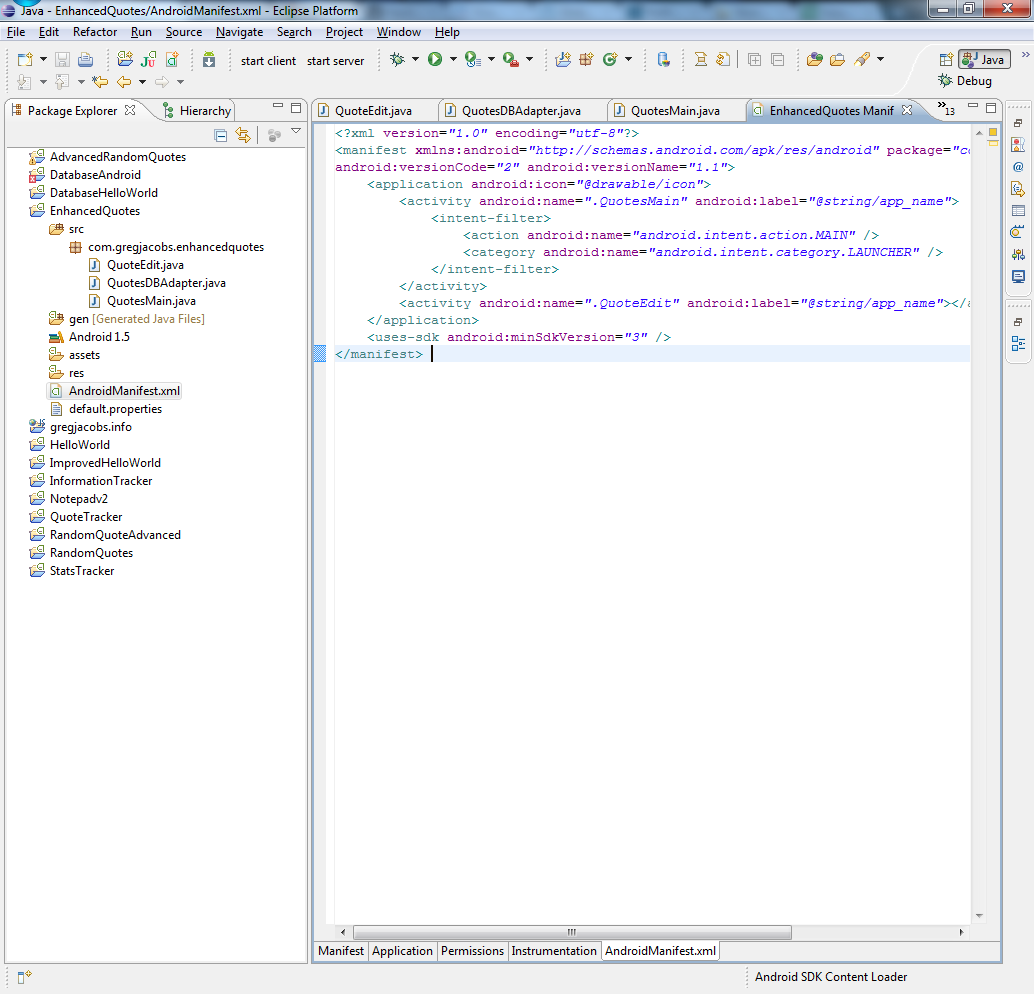1034x994 pixels.
Task: Select the Save icon on the toolbar
Action: (x=62, y=59)
